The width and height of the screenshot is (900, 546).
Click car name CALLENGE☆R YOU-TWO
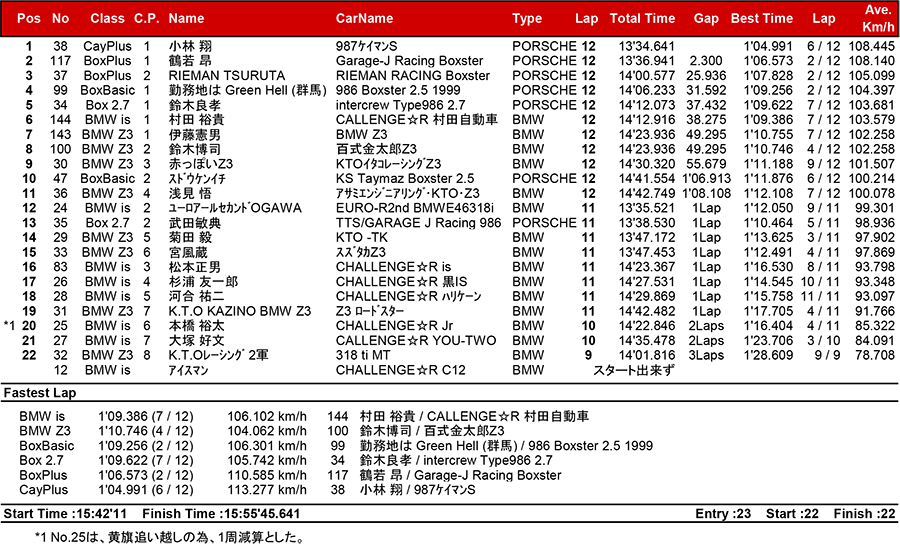coord(416,340)
